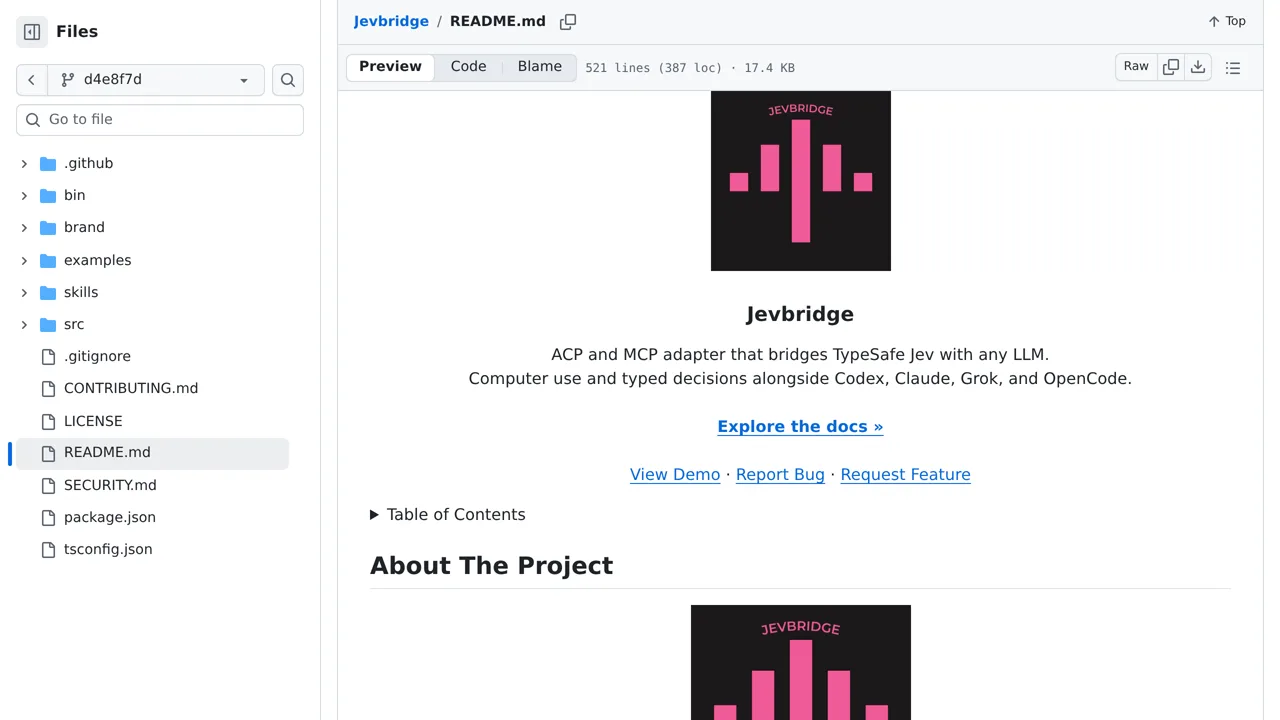Click the package.json file icon
This screenshot has height=720, width=1280.
point(48,517)
